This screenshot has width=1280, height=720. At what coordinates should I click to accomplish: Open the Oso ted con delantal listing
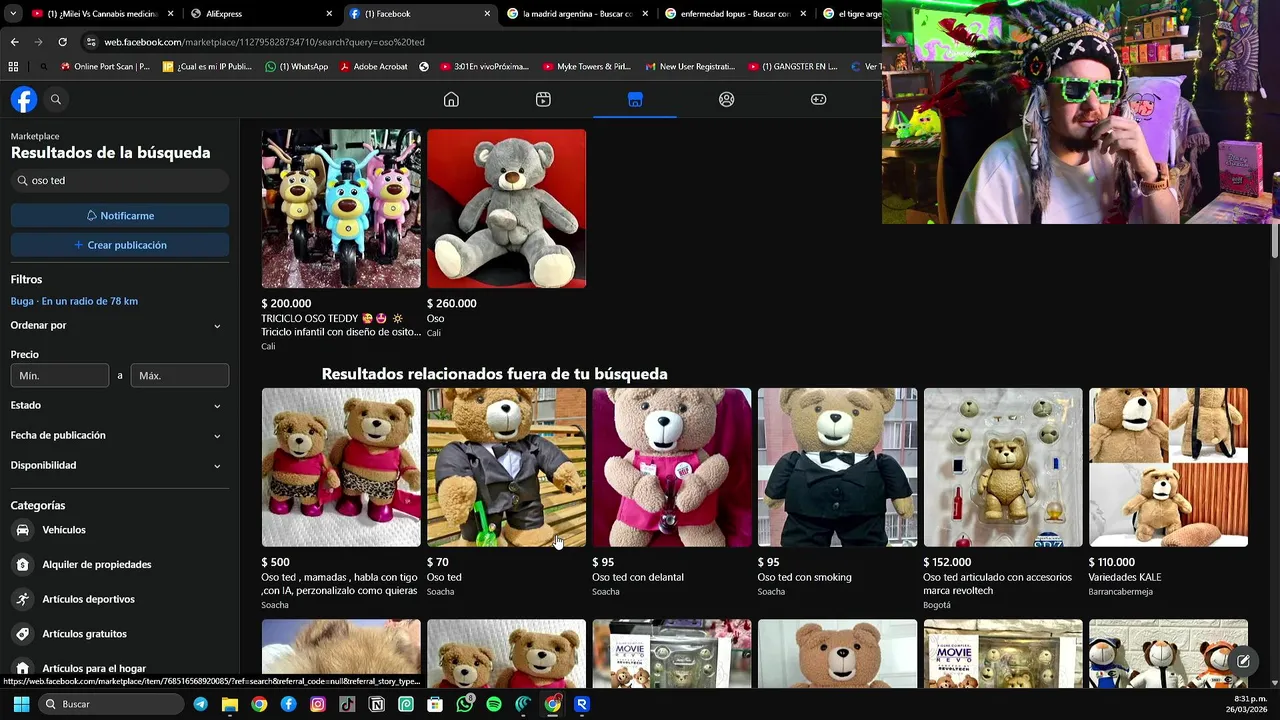point(672,467)
